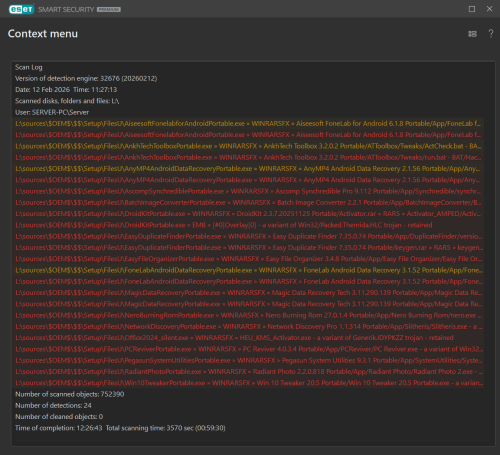Select the EasyFileOrganizerPortable.exe detection entry
Viewport: 500px width, 455px height.
click(248, 259)
